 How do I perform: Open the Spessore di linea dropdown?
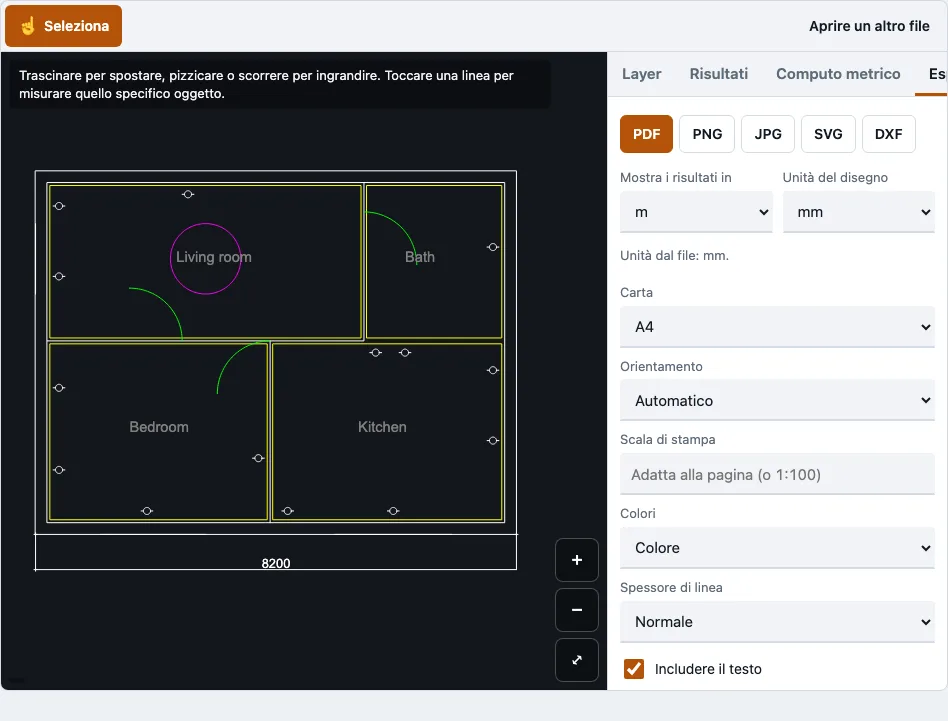click(778, 622)
